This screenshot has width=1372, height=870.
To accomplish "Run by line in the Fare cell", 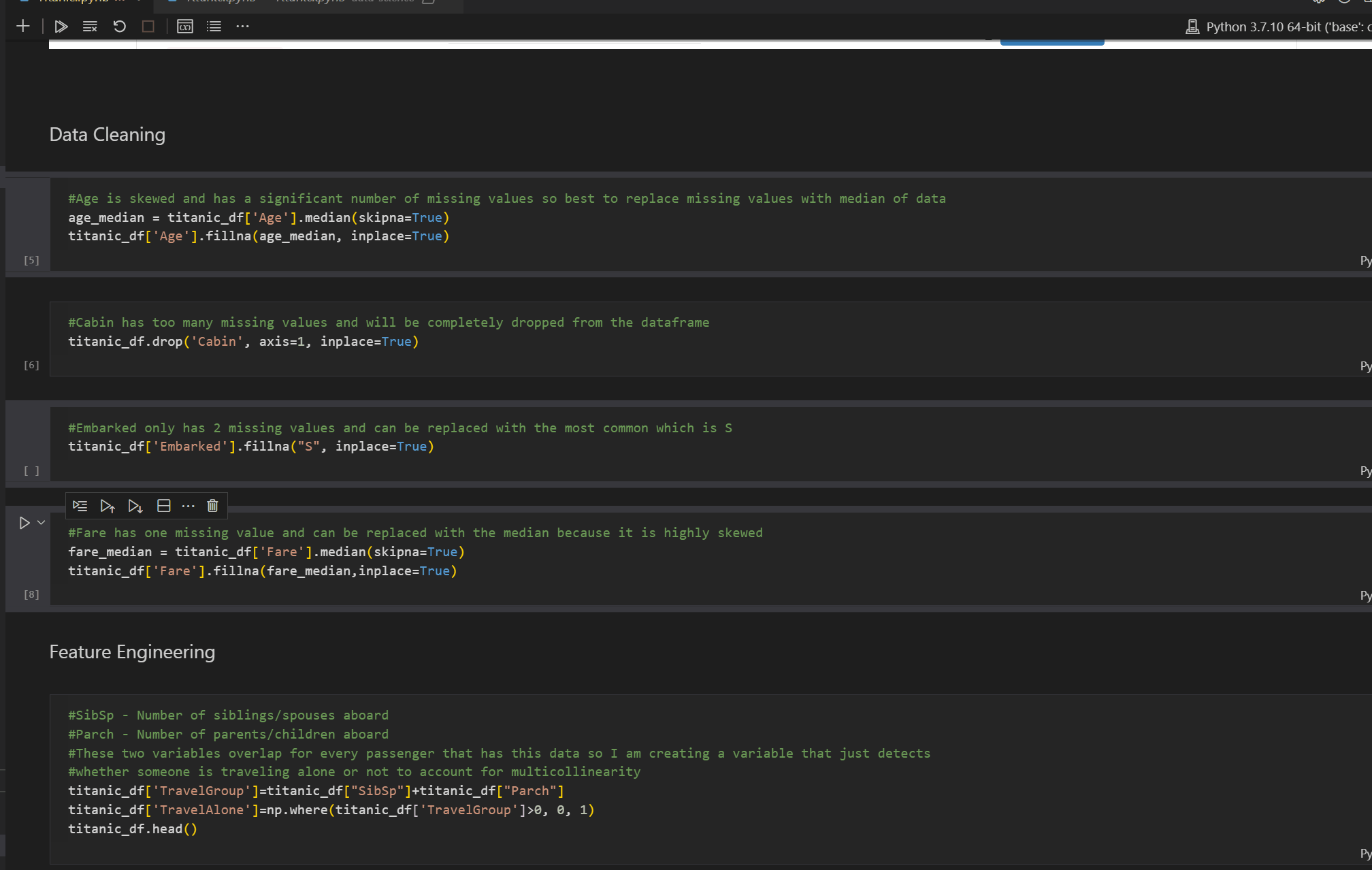I will tap(80, 506).
